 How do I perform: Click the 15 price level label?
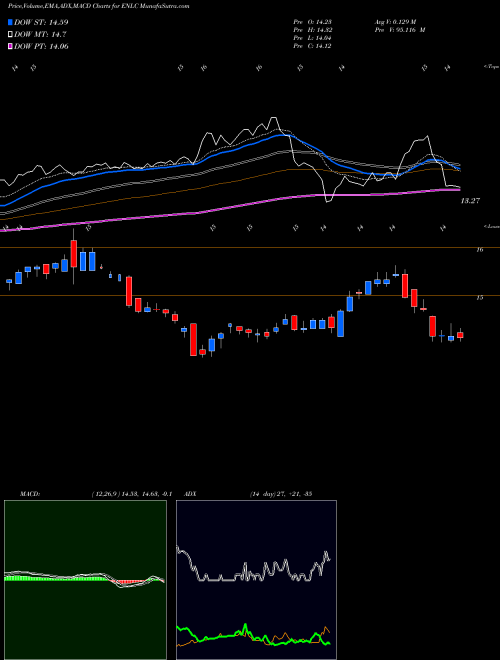[479, 298]
